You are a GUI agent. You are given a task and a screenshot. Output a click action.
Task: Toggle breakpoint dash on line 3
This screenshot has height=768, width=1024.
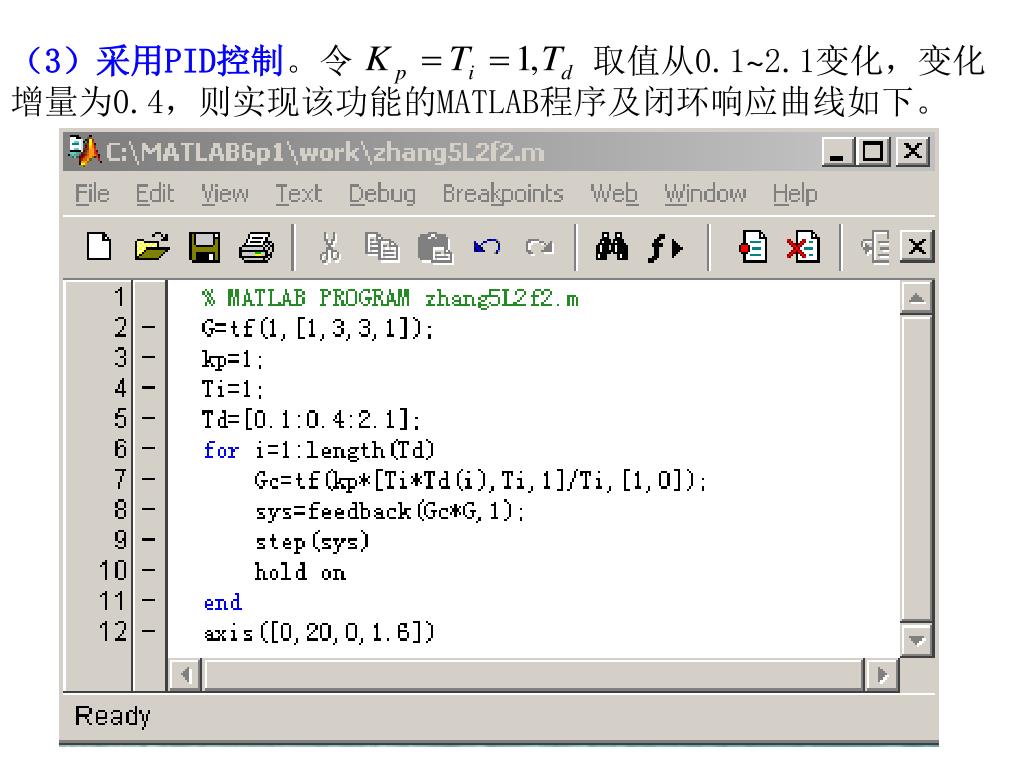pos(149,357)
